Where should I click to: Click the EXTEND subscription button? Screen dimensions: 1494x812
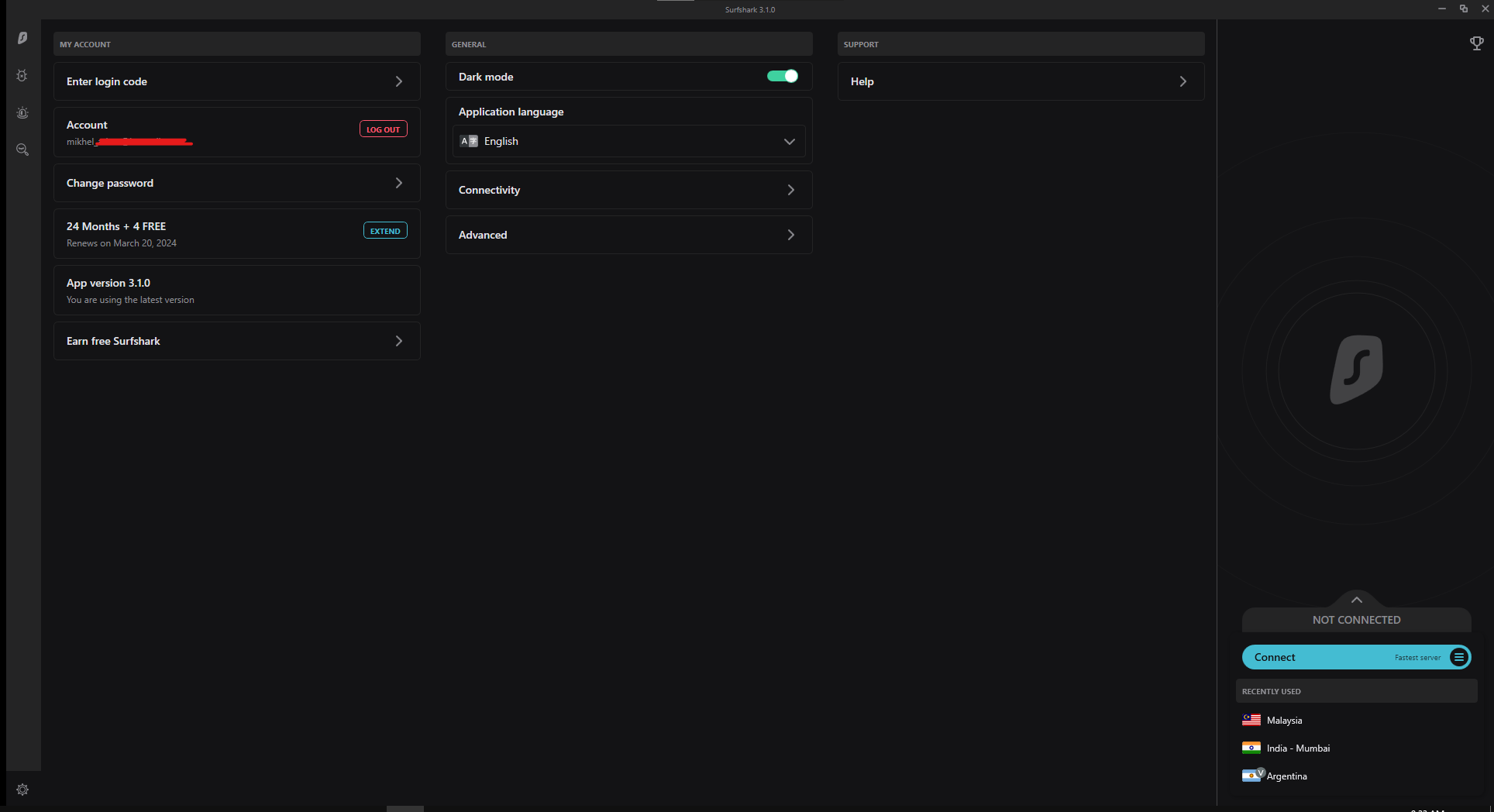(385, 231)
